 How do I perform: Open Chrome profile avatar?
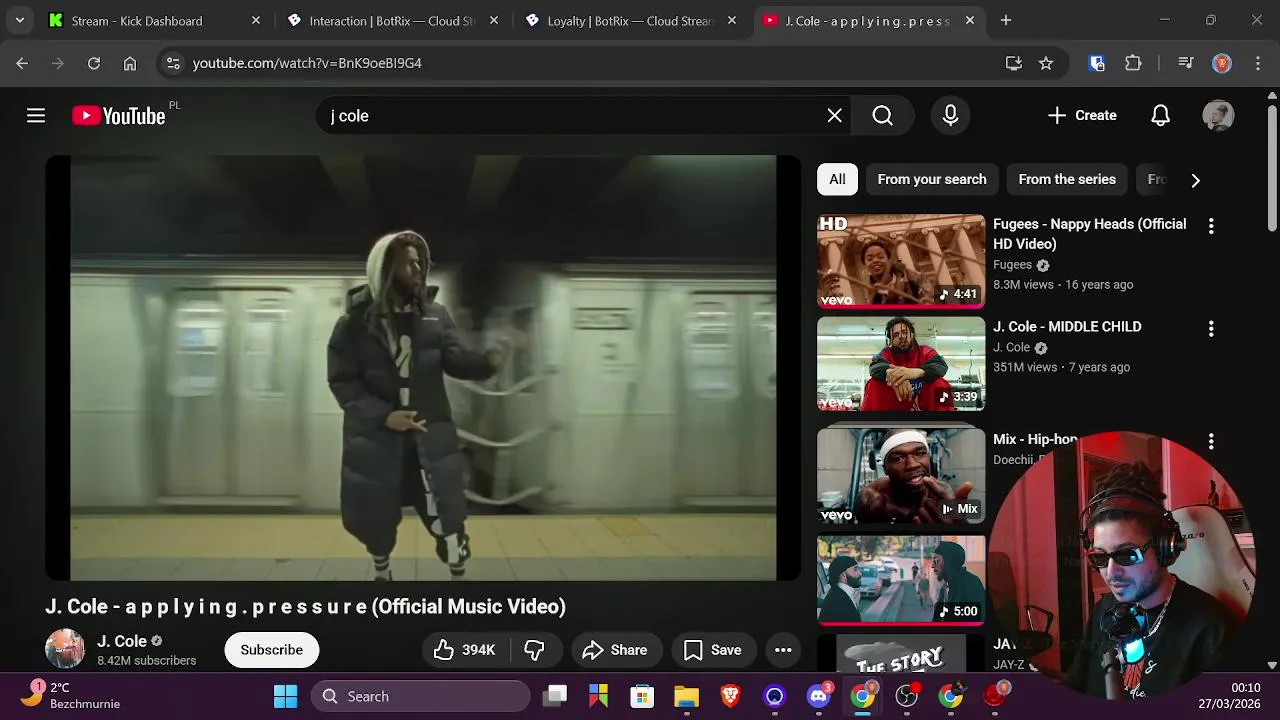click(x=1222, y=63)
